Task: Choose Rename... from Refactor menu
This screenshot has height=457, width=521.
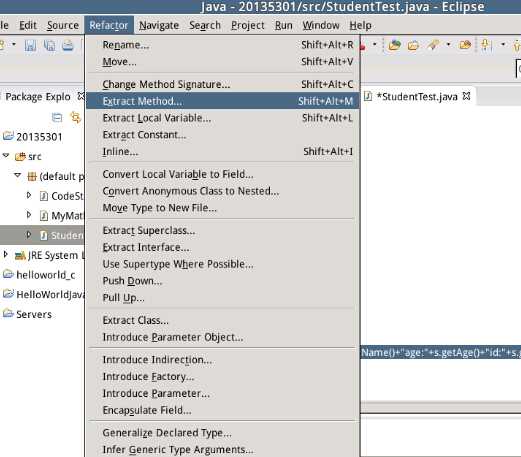Action: (x=223, y=45)
